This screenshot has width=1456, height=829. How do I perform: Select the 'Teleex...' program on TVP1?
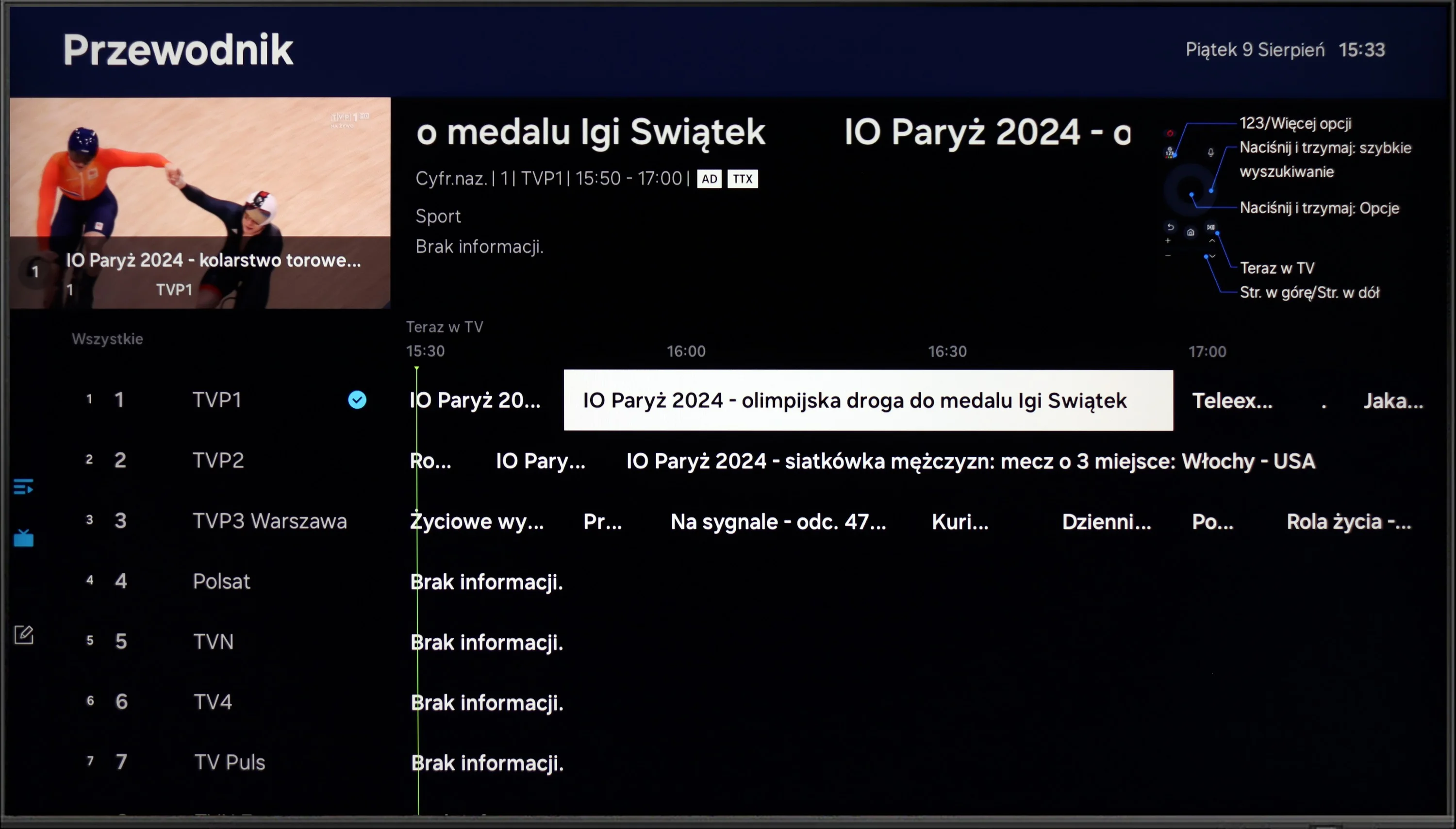point(1232,400)
